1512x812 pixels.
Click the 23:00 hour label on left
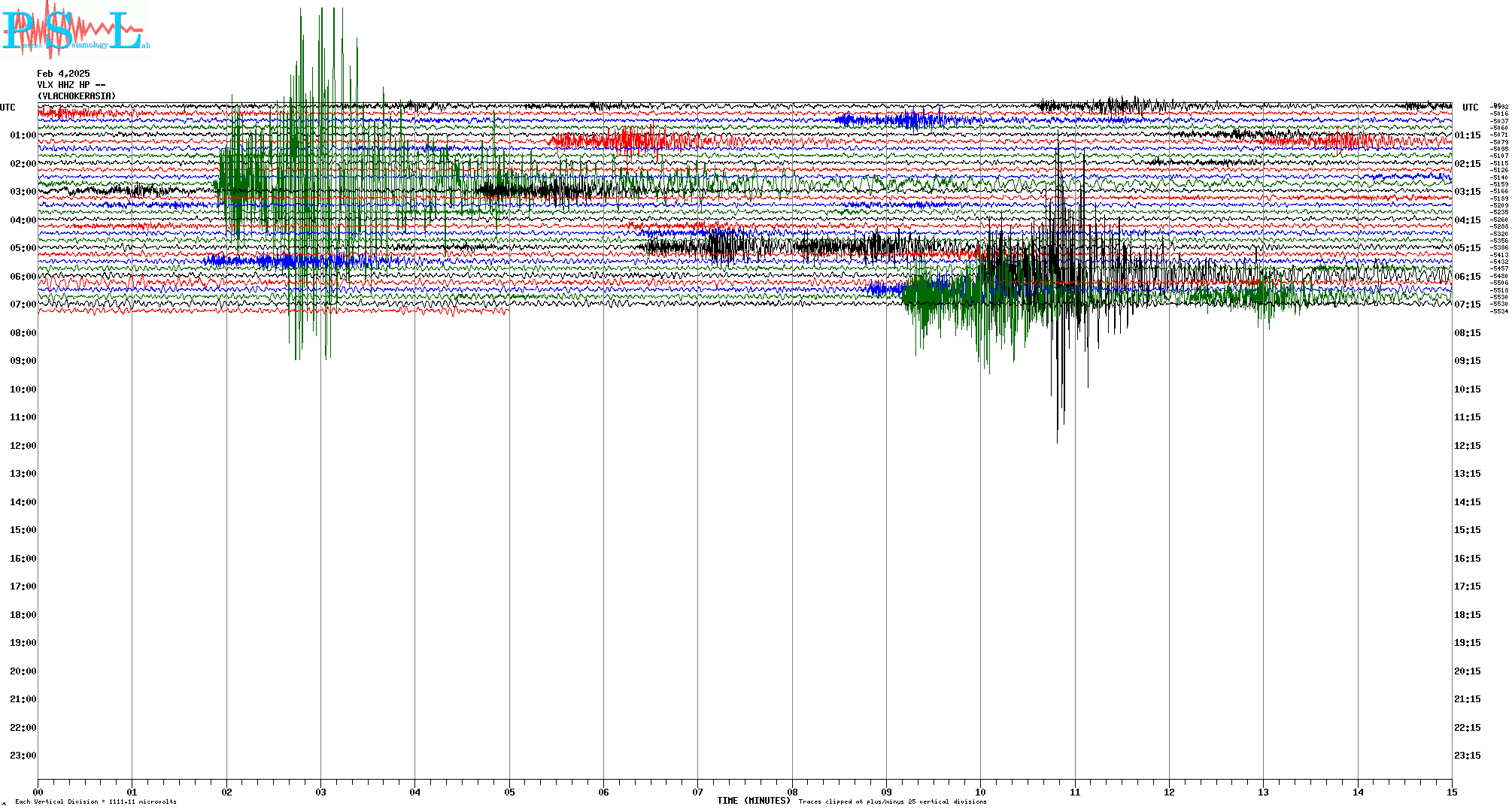(x=23, y=756)
